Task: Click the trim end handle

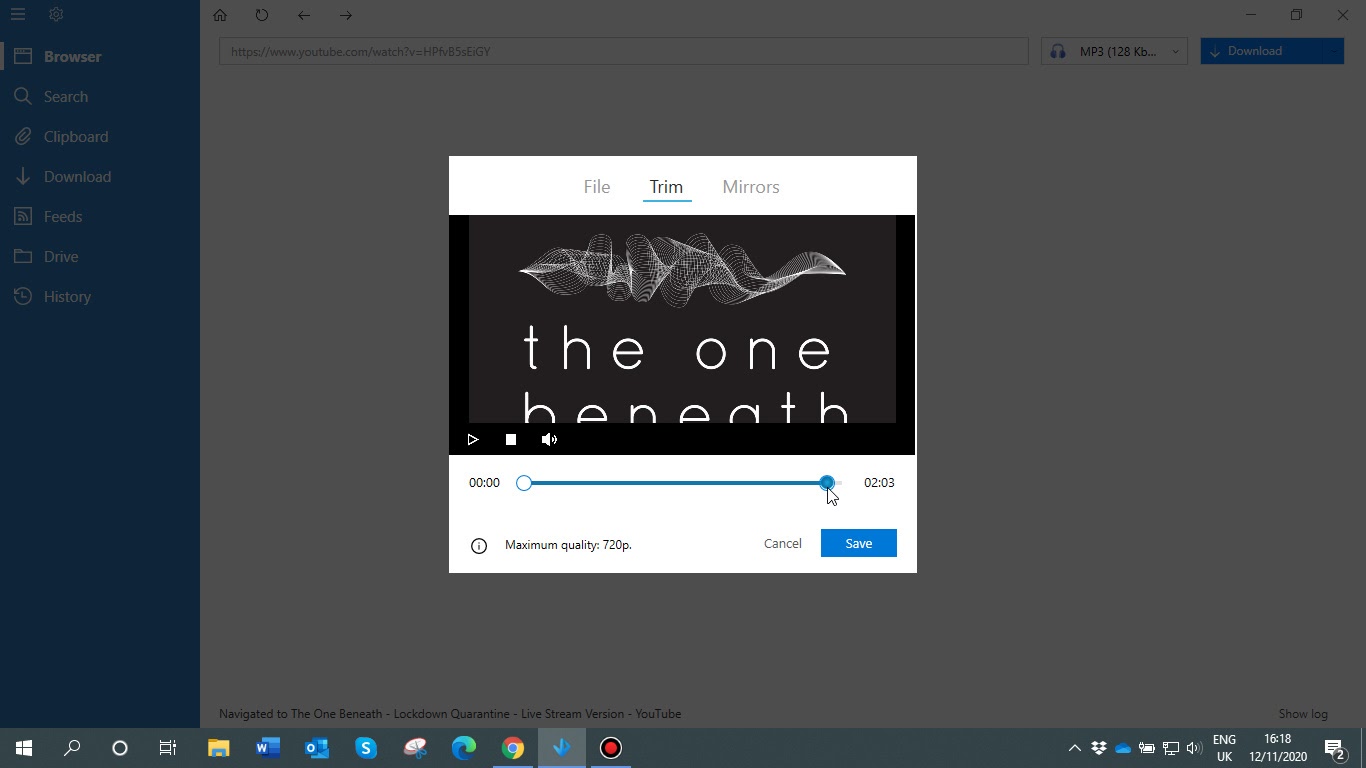Action: [827, 483]
